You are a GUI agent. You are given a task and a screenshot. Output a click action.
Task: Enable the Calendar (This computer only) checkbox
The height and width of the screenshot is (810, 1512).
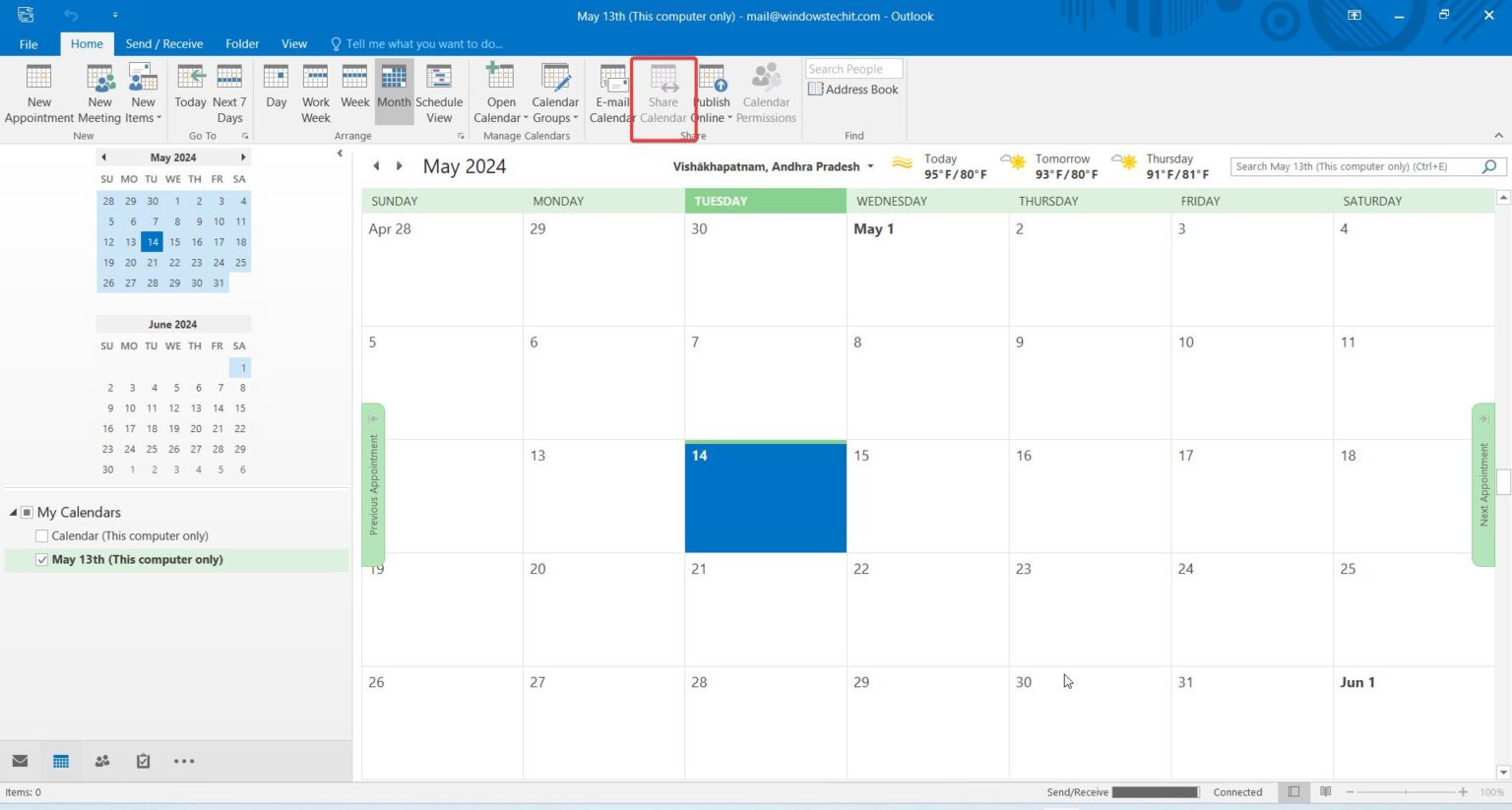(x=41, y=535)
